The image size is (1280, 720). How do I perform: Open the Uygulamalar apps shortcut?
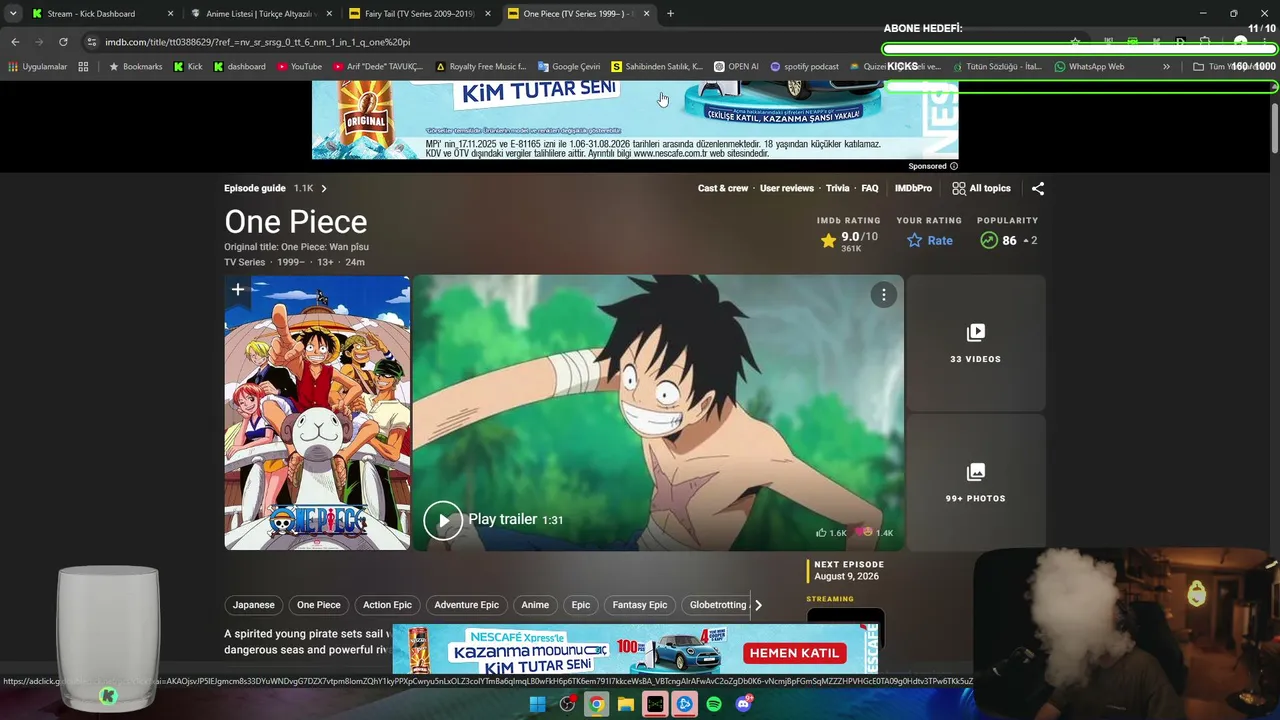coord(37,67)
